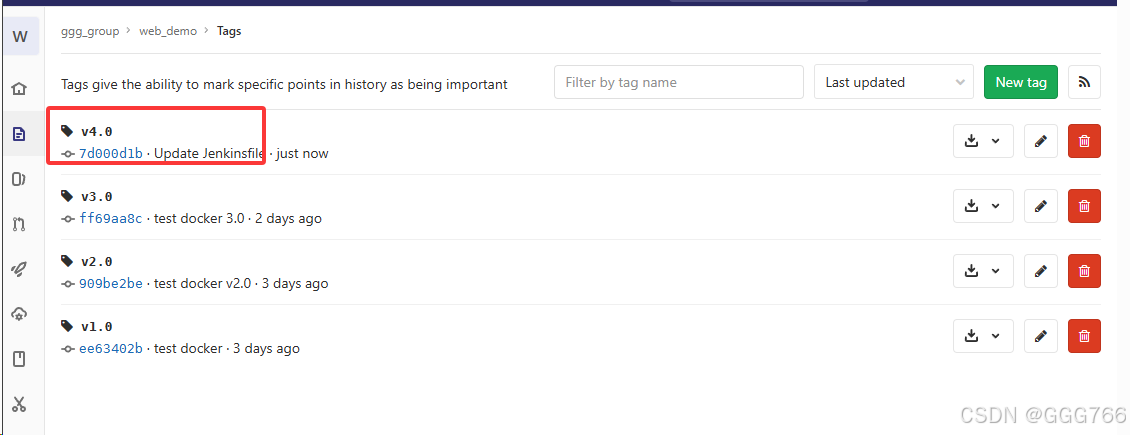Delete the v3.0 tag
Image resolution: width=1130 pixels, height=435 pixels.
coord(1084,206)
